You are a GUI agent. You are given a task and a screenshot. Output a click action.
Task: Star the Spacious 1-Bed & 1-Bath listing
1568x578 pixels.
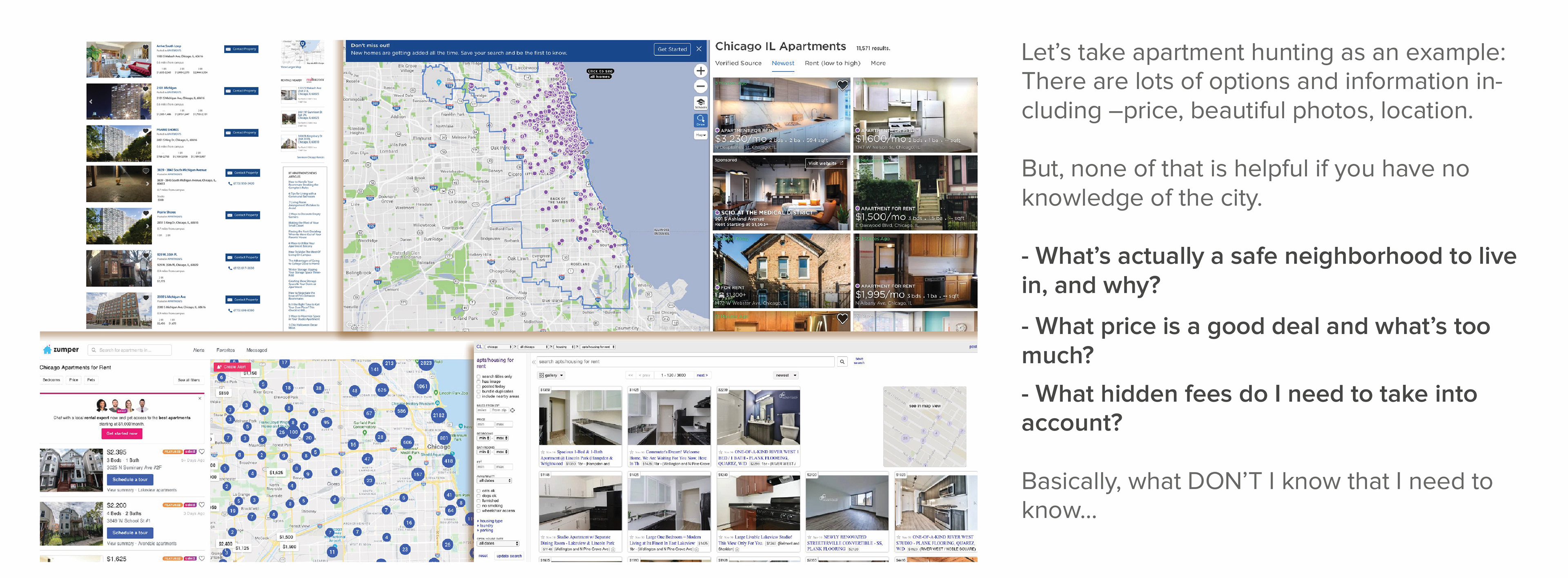[543, 453]
